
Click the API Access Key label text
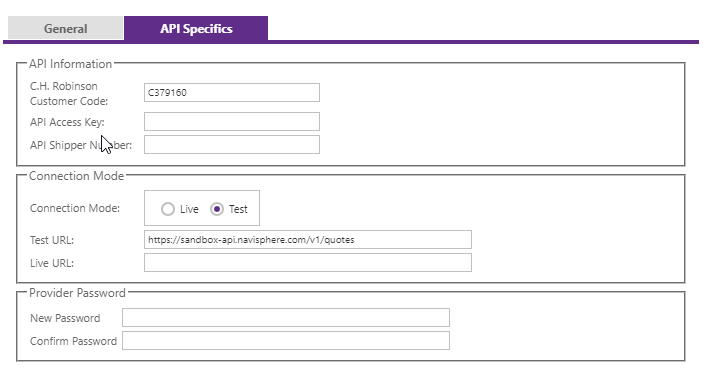click(67, 122)
